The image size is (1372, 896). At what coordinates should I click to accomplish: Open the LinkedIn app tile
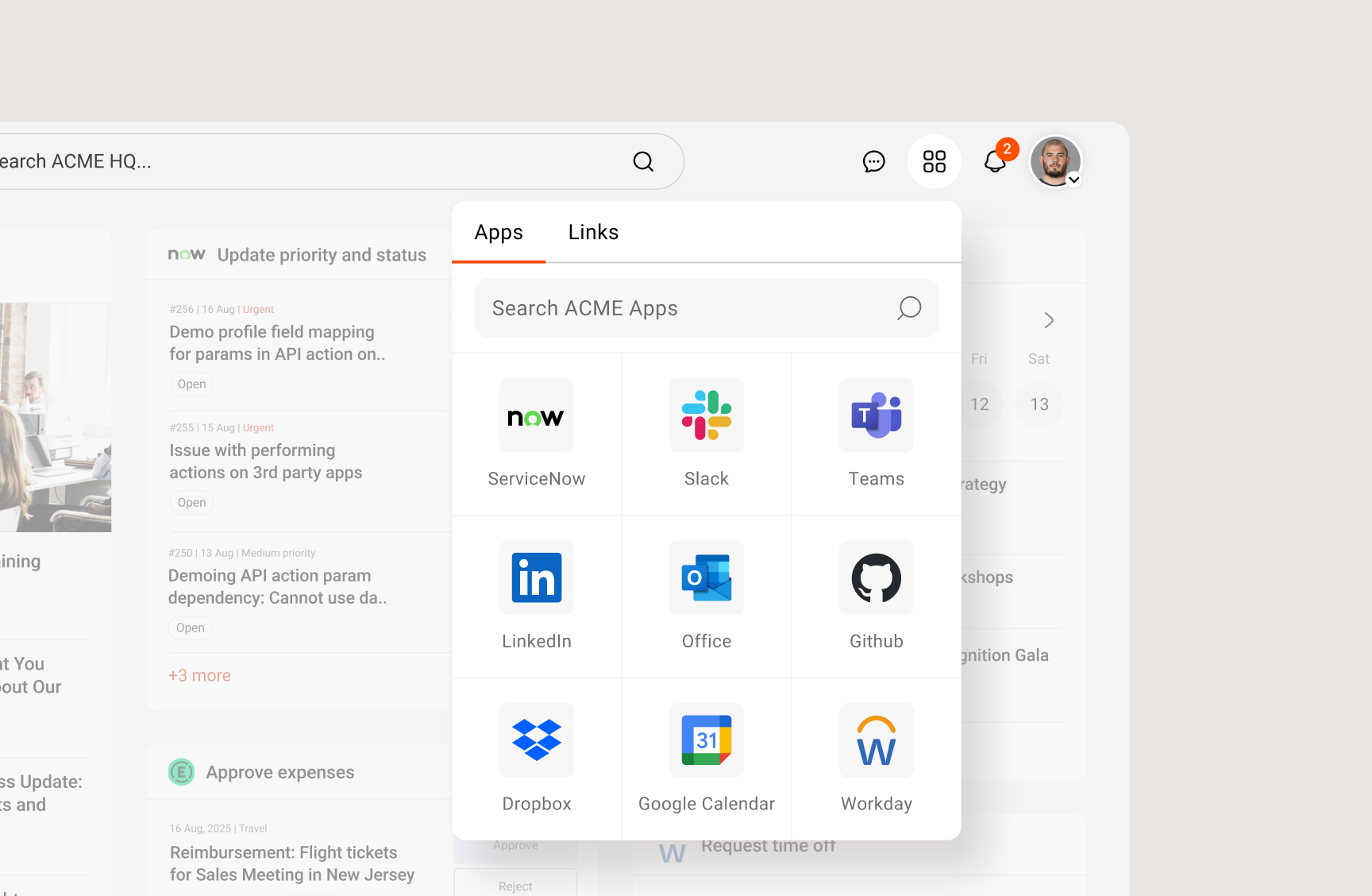[536, 596]
